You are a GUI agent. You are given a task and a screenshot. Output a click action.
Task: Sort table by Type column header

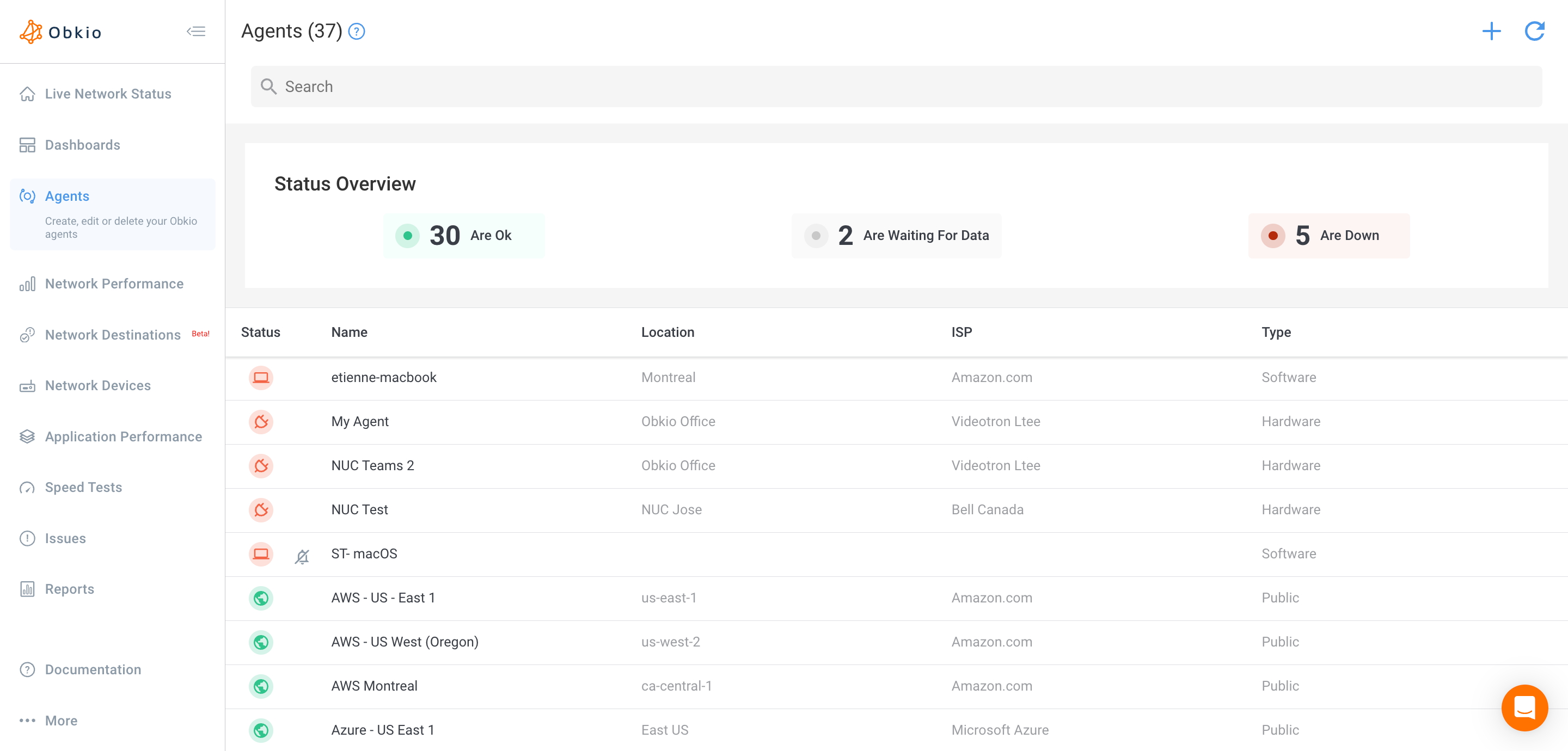pyautogui.click(x=1276, y=333)
